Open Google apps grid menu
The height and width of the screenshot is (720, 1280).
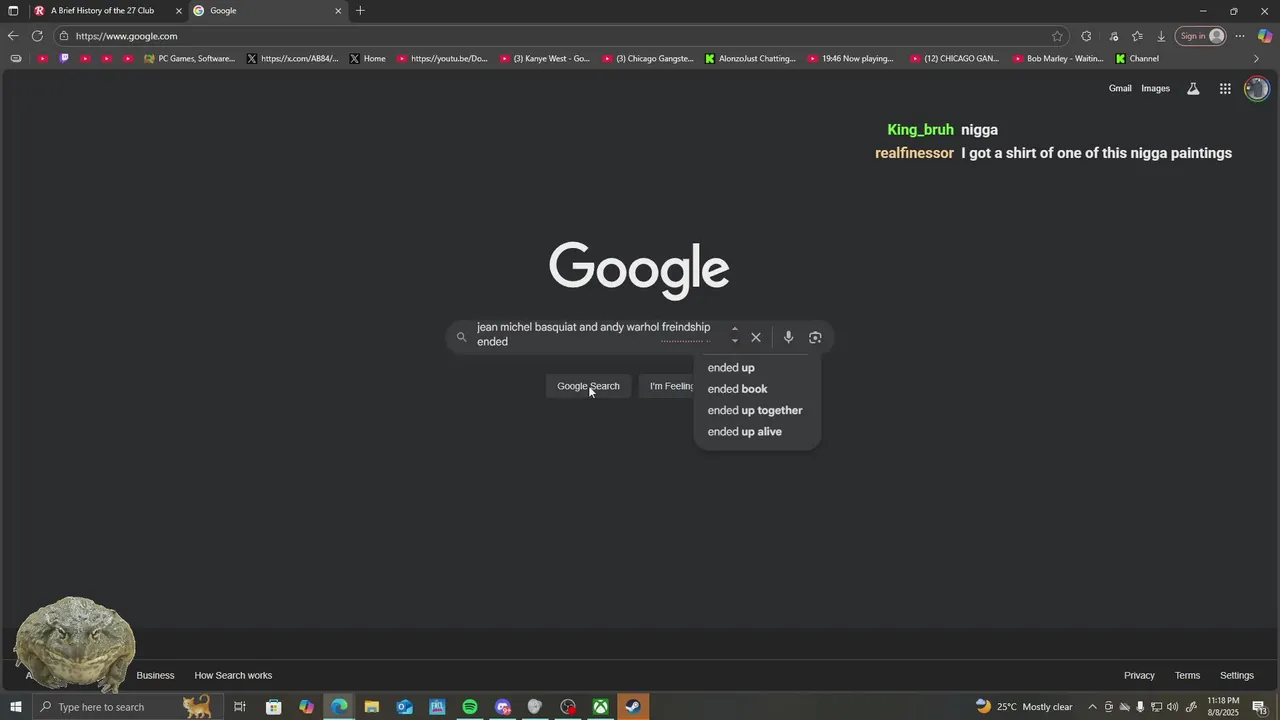pos(1225,89)
